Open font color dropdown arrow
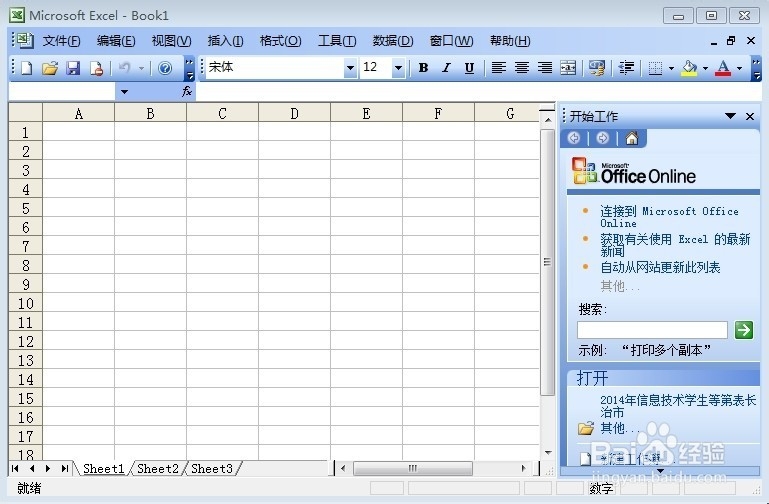This screenshot has height=504, width=769. click(739, 68)
